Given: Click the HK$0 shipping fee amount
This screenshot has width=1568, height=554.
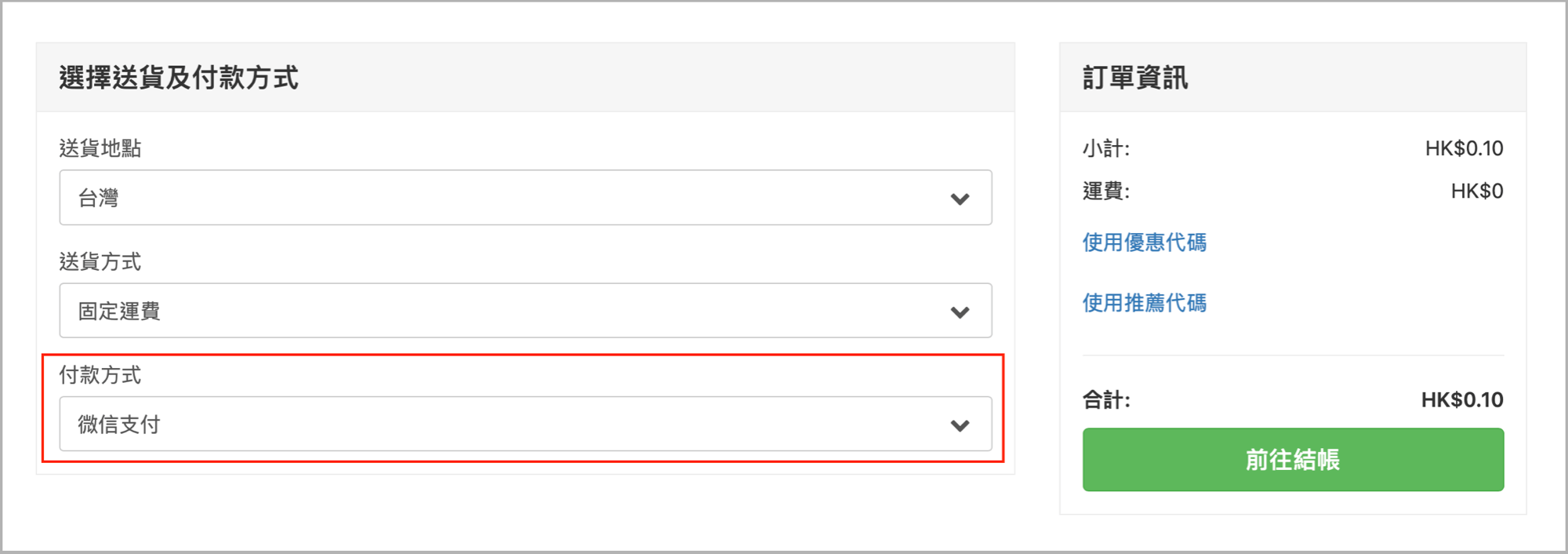Looking at the screenshot, I should point(1476,191).
